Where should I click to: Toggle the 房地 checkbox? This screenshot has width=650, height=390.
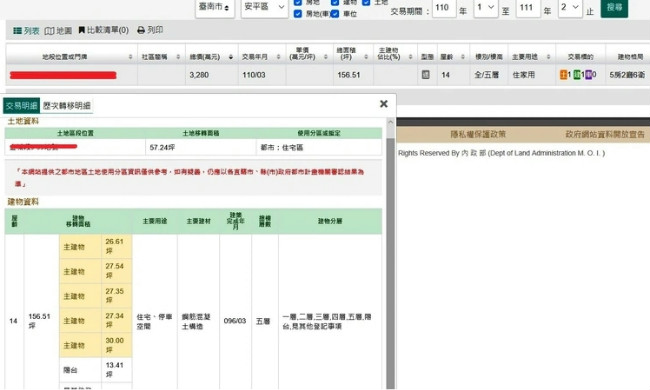click(298, 2)
